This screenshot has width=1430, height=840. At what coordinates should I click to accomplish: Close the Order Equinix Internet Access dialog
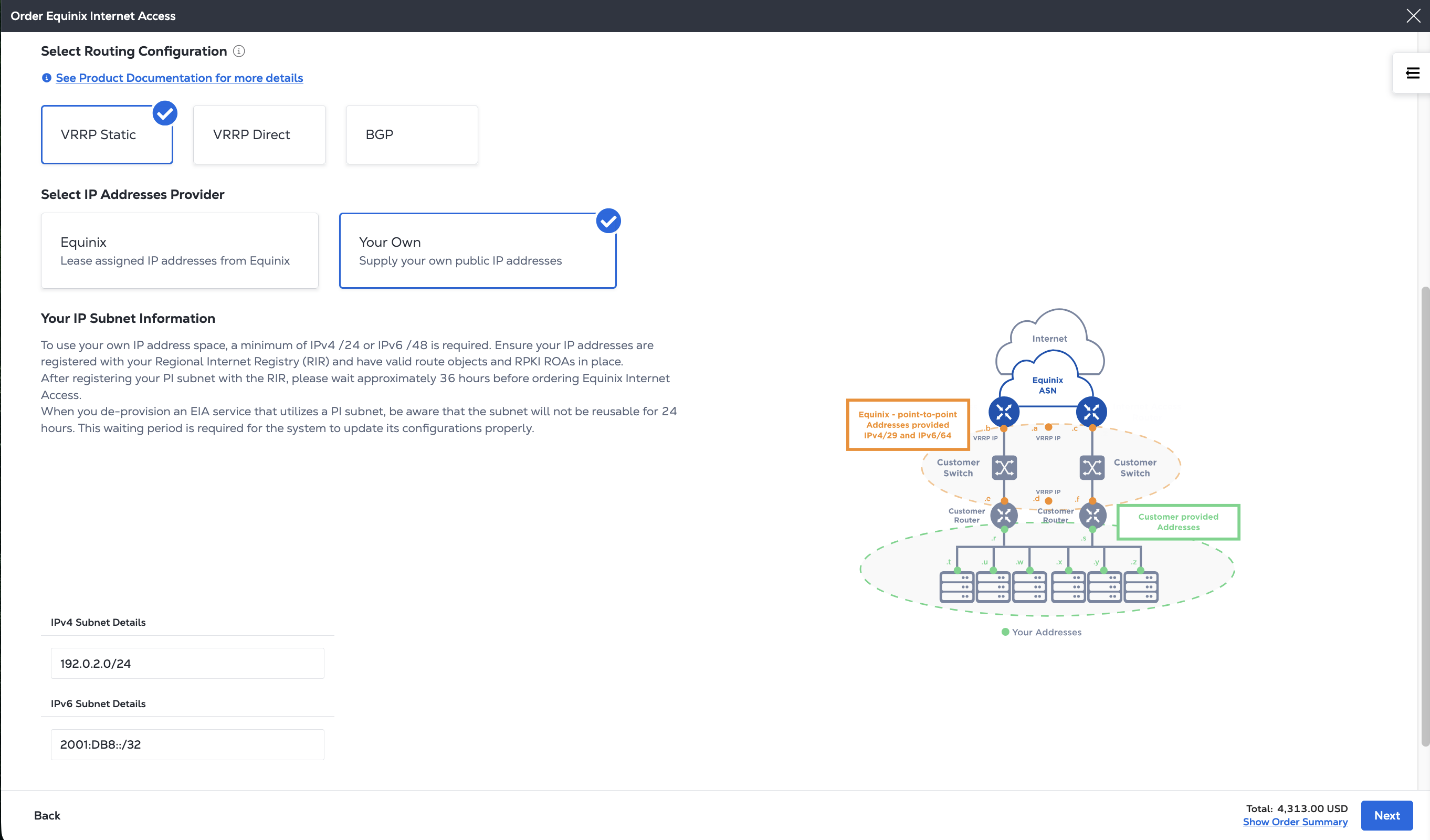1413,16
